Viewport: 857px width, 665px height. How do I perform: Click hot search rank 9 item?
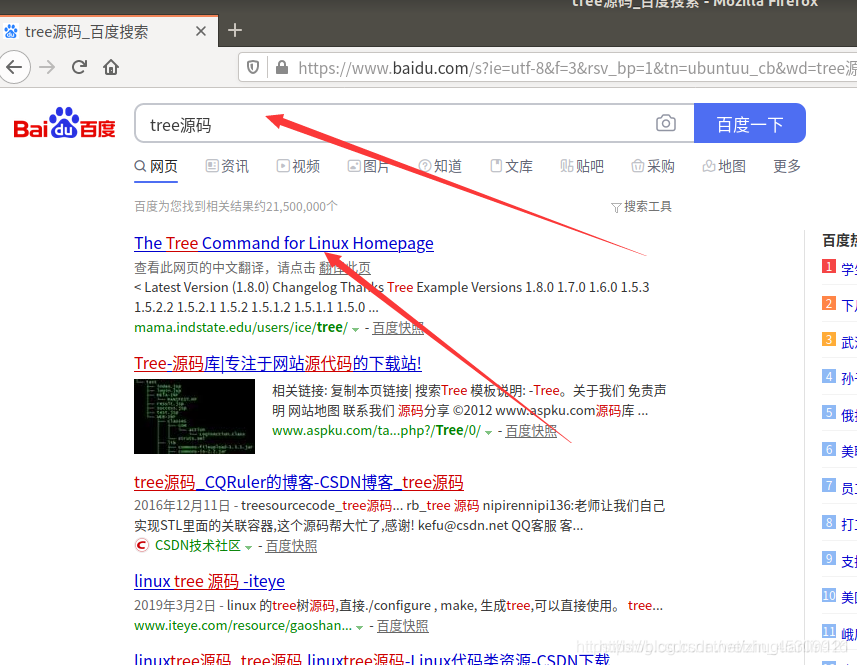click(x=840, y=561)
